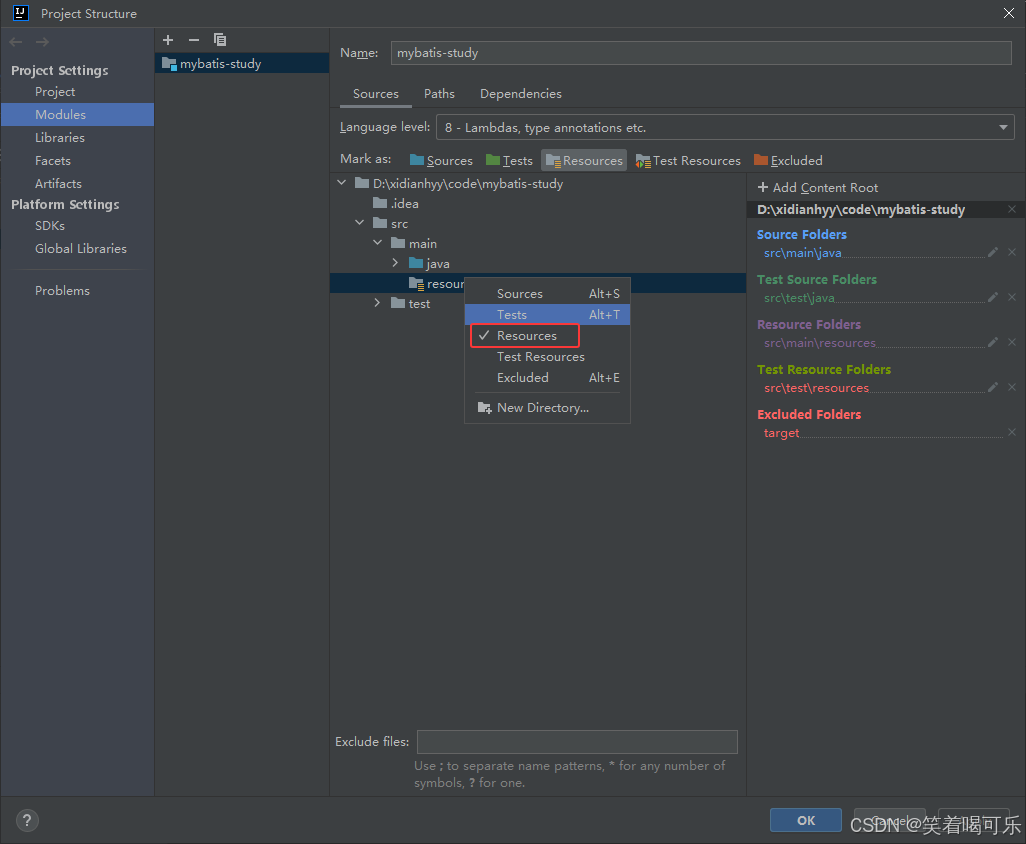Image resolution: width=1026 pixels, height=844 pixels.
Task: Select the resources folder in tree
Action: tap(436, 283)
